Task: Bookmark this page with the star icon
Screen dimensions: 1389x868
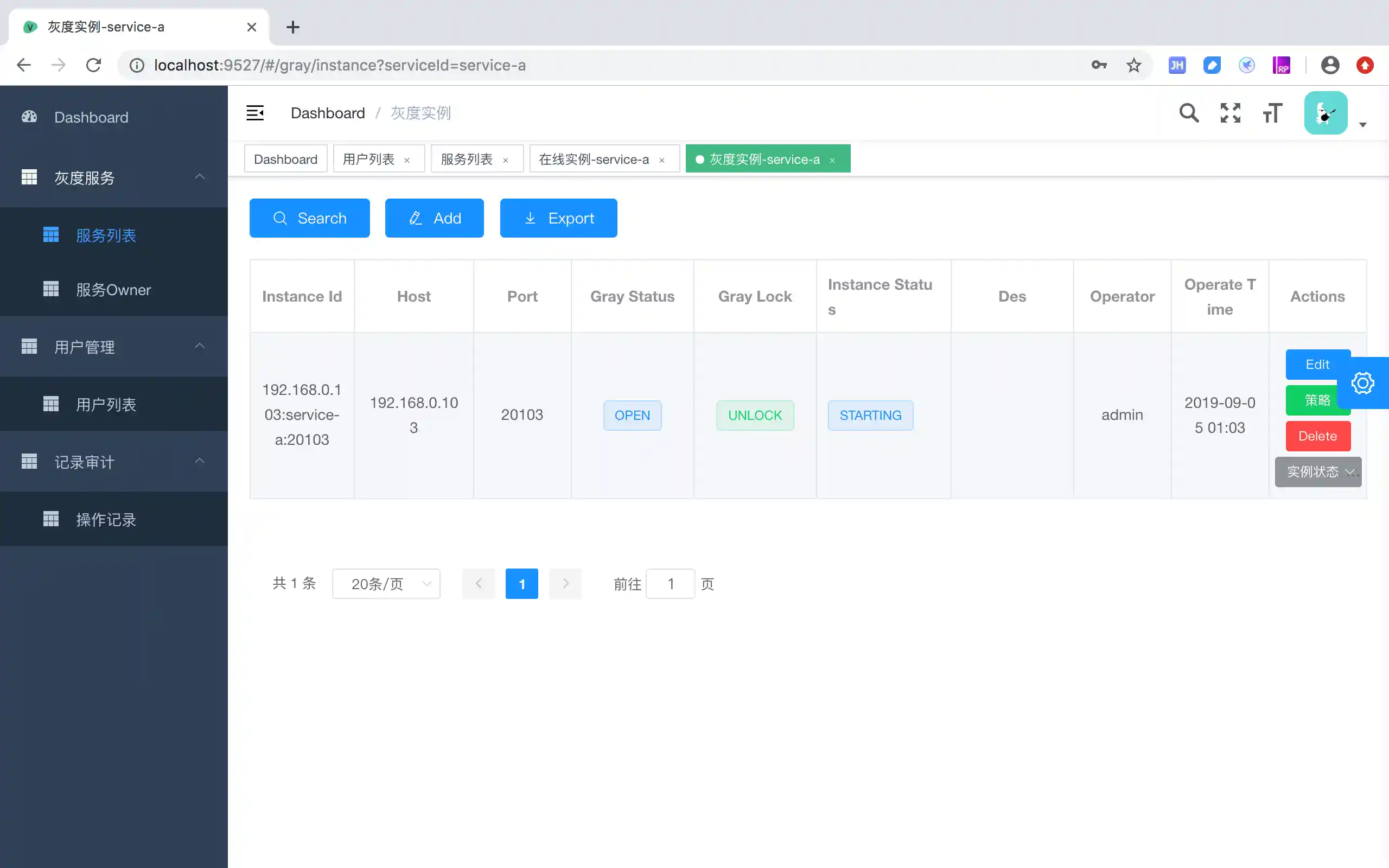Action: coord(1133,66)
